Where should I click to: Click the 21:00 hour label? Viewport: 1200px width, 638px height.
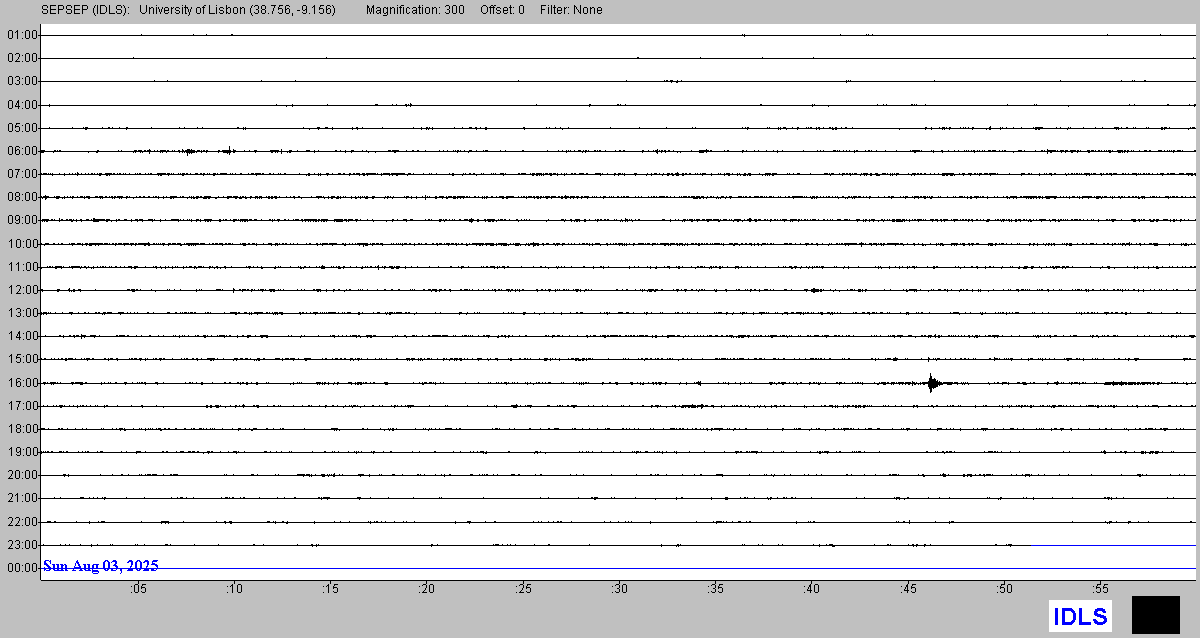(22, 498)
